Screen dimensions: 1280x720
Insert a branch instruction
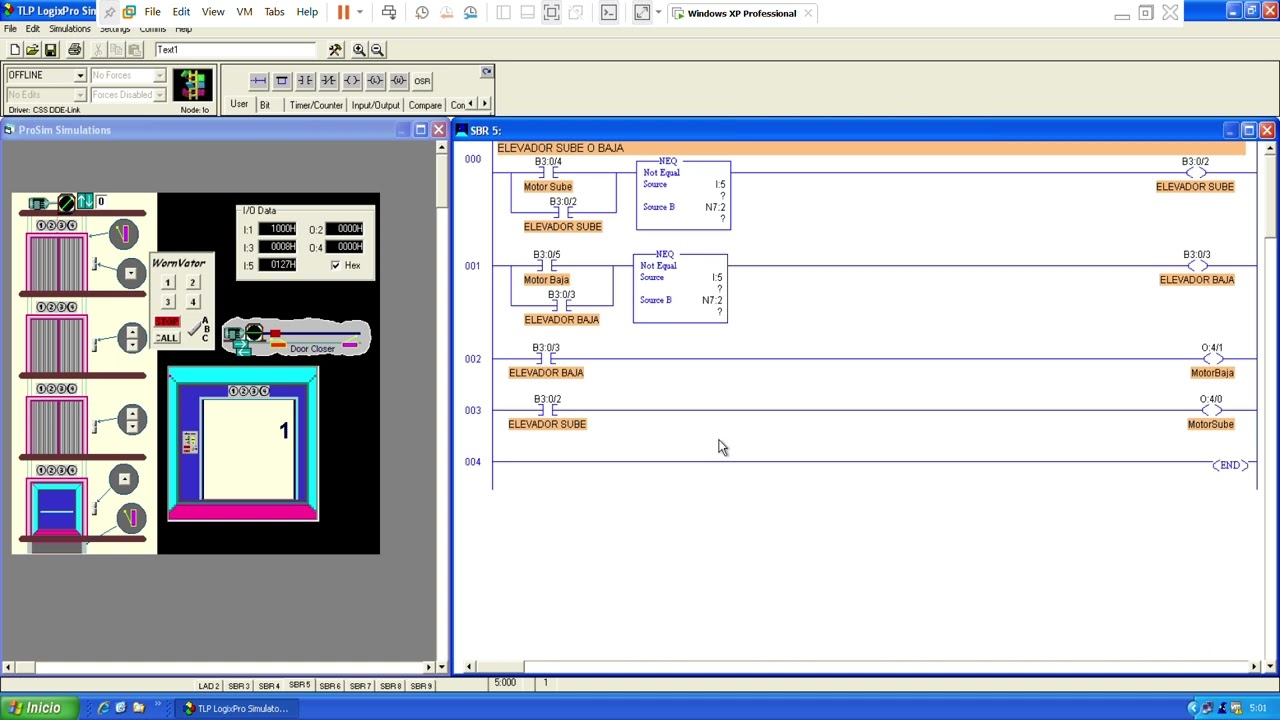click(282, 81)
